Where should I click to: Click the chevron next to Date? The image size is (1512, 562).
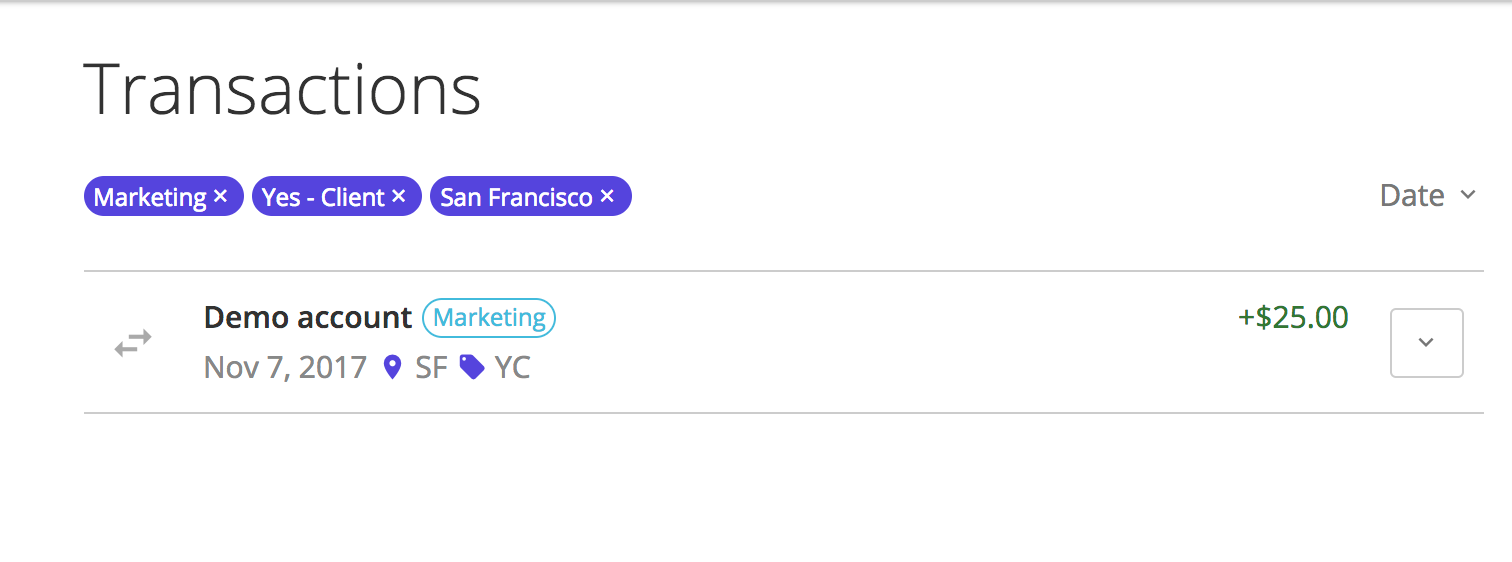pyautogui.click(x=1467, y=195)
